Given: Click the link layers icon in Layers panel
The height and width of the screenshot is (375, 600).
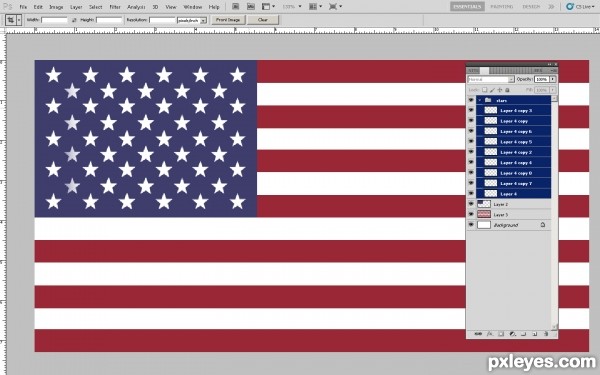Looking at the screenshot, I should [478, 334].
